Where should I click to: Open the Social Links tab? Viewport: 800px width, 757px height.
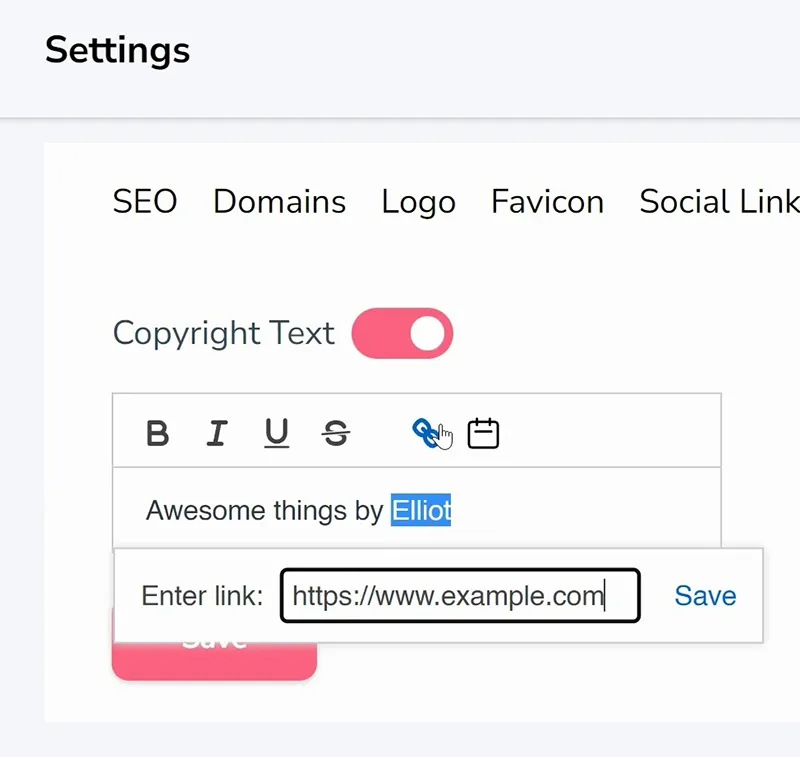click(719, 201)
